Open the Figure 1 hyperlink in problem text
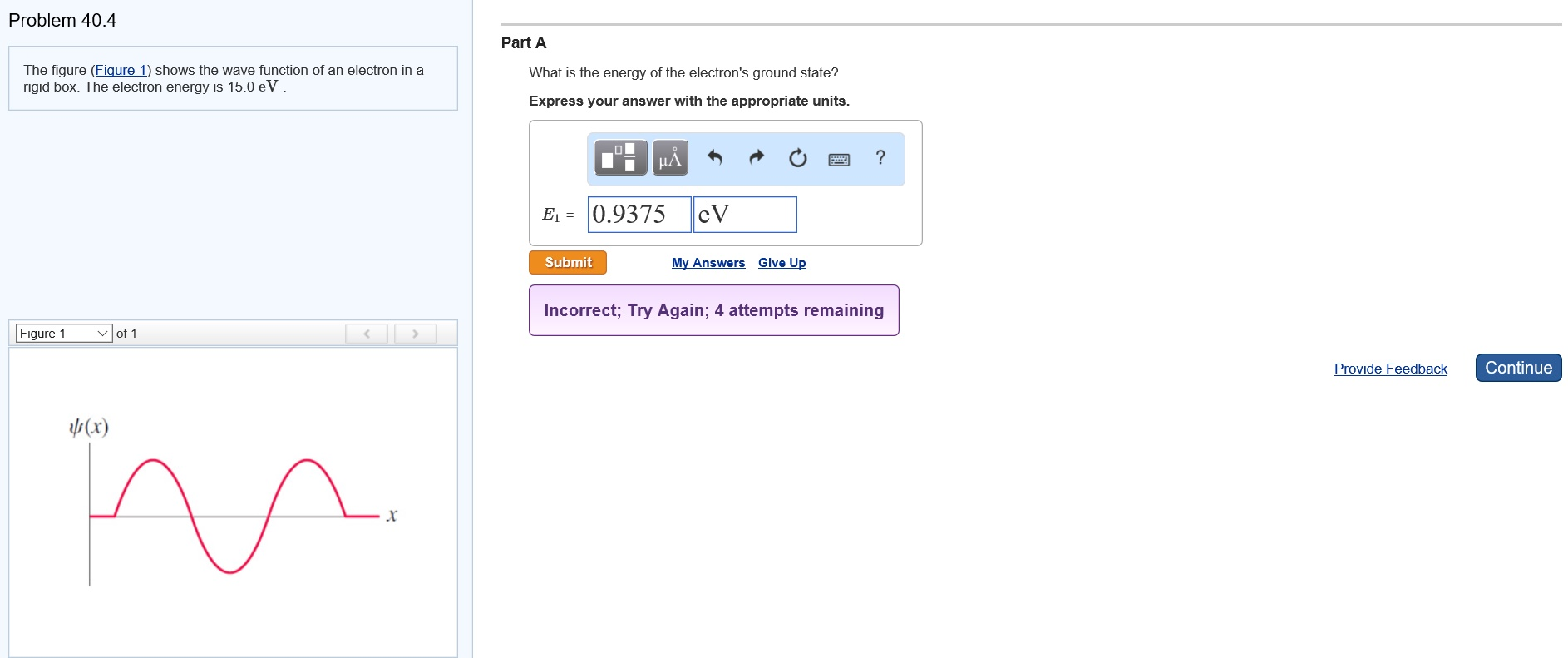The height and width of the screenshot is (658, 1568). (x=121, y=70)
